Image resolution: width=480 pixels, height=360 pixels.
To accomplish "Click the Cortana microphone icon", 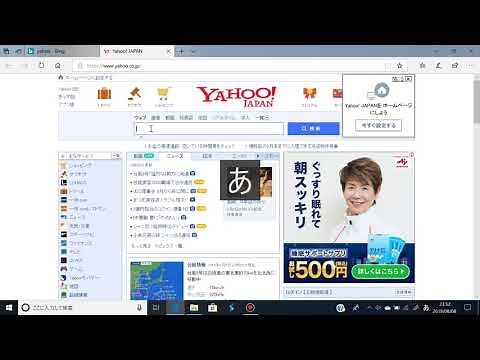I will click(139, 307).
